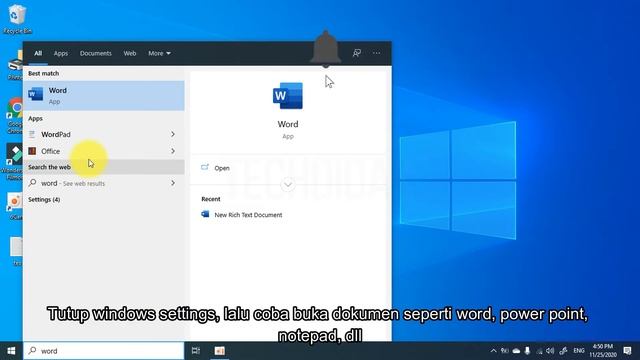Open Task View on the taskbar
Image resolution: width=640 pixels, height=360 pixels.
196,351
